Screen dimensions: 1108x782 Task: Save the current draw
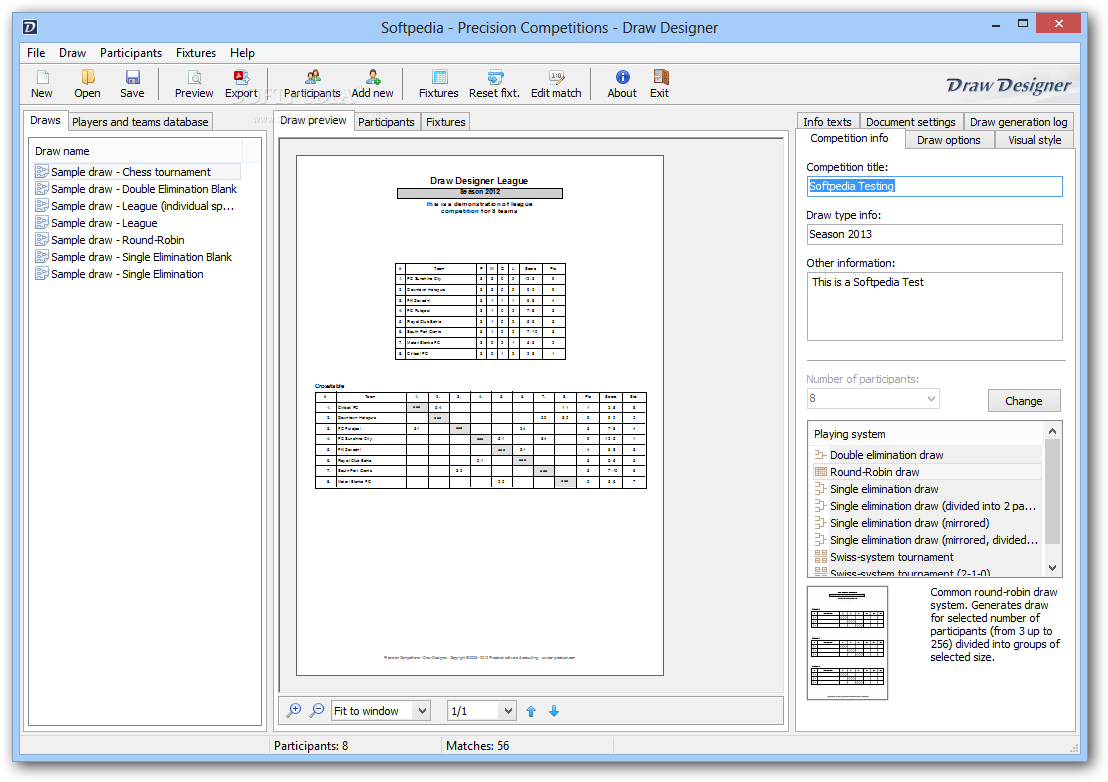tap(132, 84)
